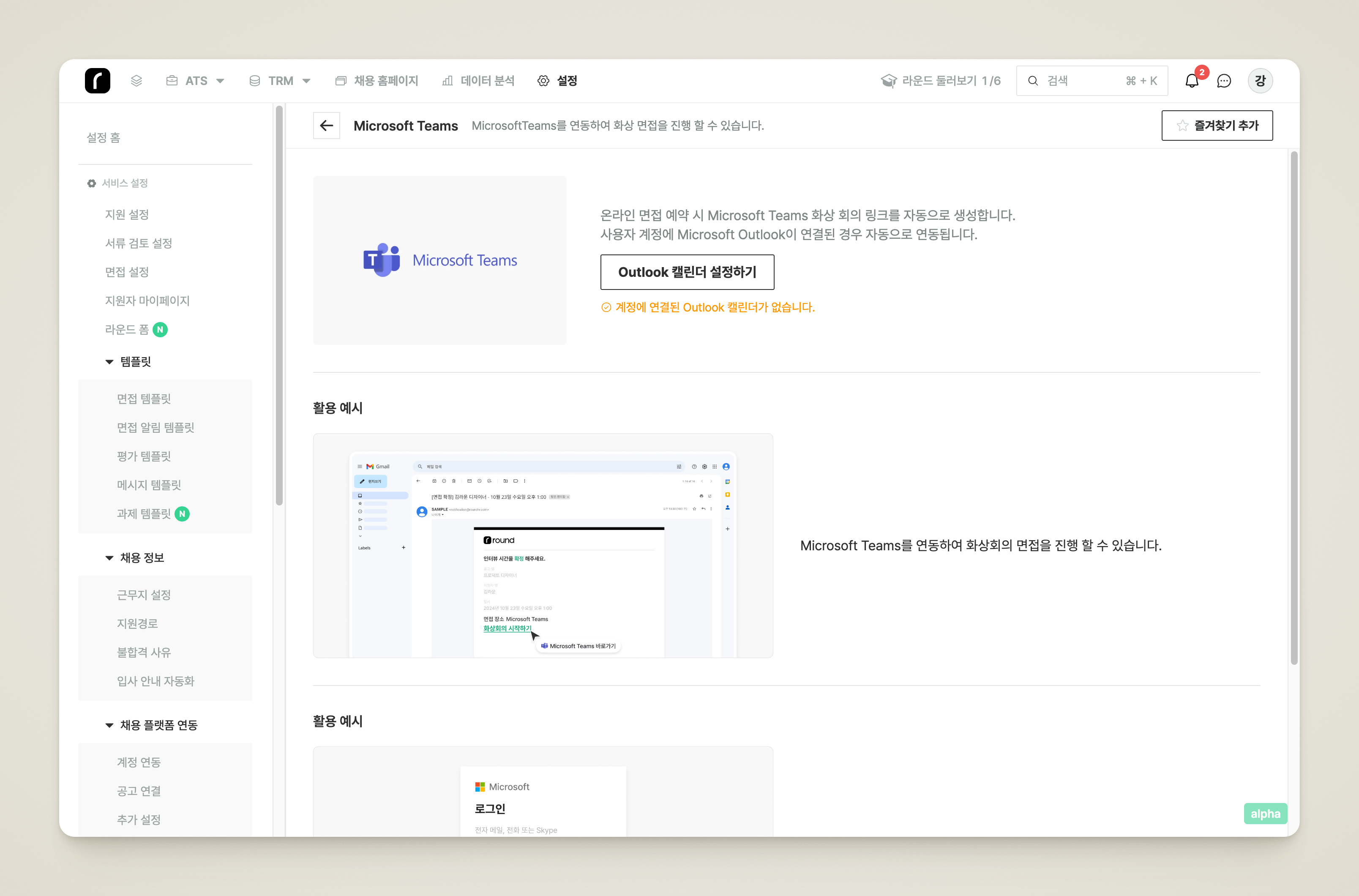Viewport: 1359px width, 896px height.
Task: Click the green alpha badge
Action: (1265, 813)
